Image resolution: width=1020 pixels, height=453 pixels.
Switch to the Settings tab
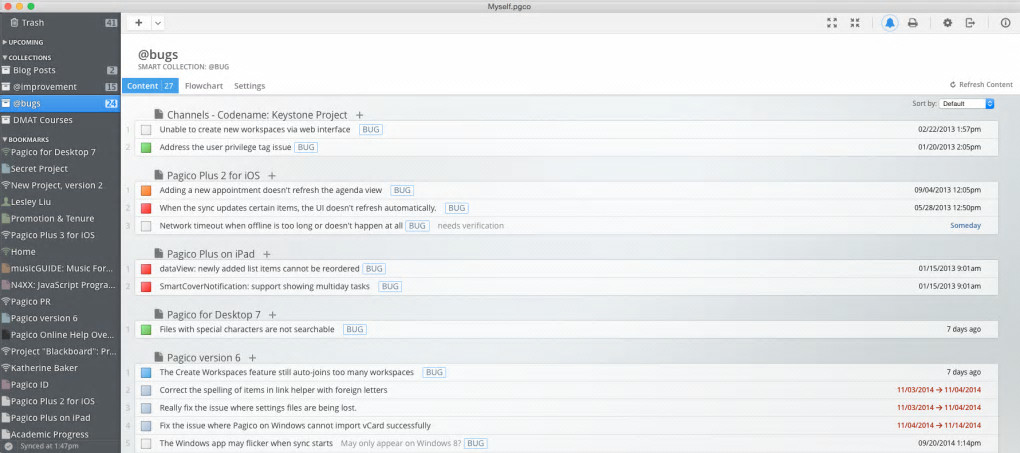coord(250,86)
